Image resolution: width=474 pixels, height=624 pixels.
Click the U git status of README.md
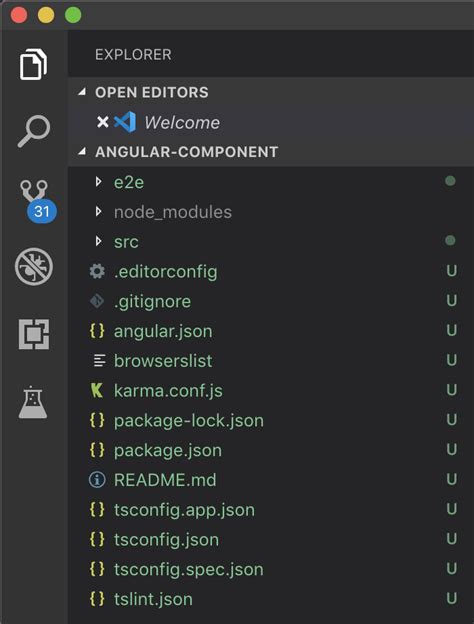(x=451, y=479)
